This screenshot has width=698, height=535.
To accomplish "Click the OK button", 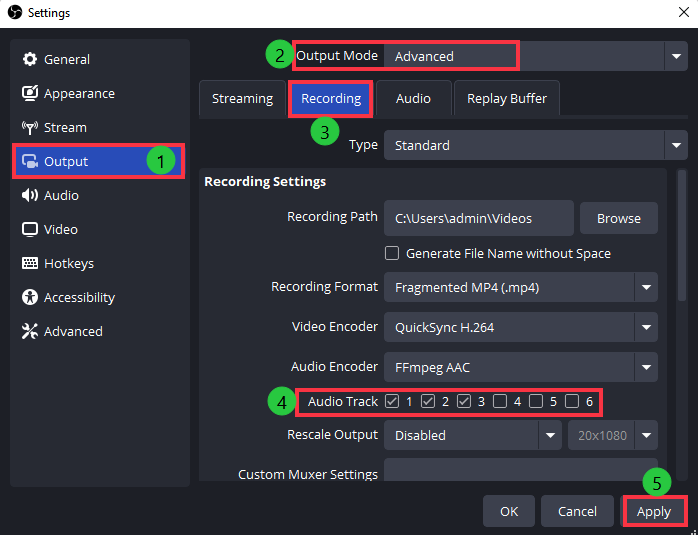I will point(509,511).
